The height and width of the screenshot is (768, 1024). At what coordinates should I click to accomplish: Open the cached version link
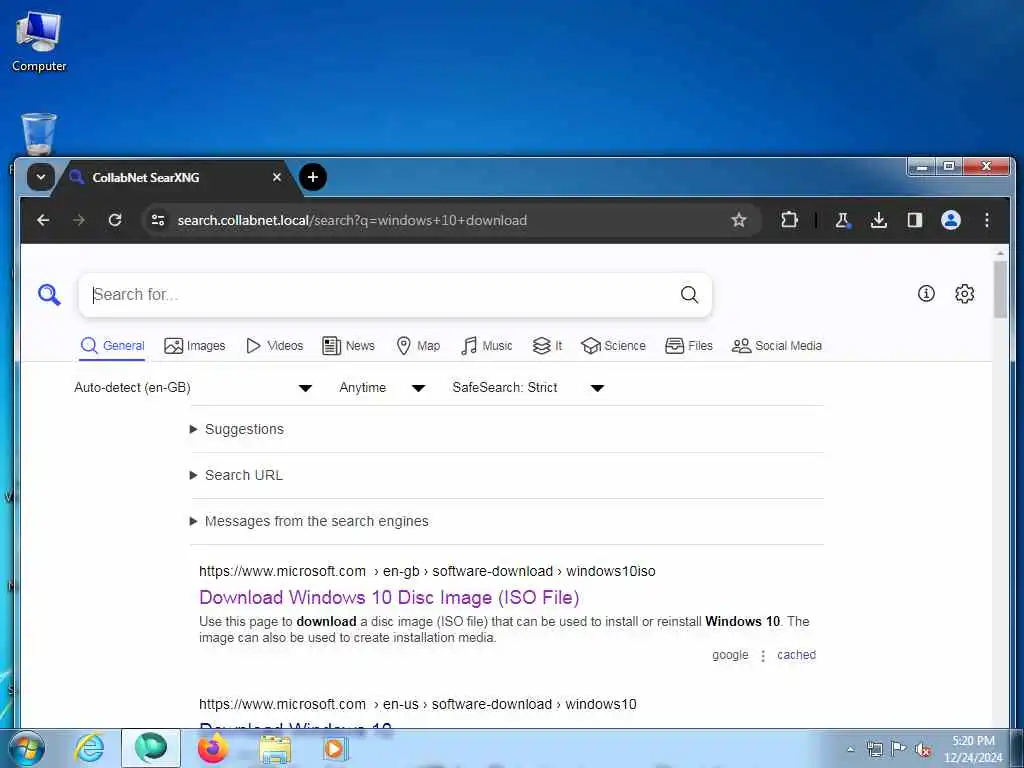point(796,654)
